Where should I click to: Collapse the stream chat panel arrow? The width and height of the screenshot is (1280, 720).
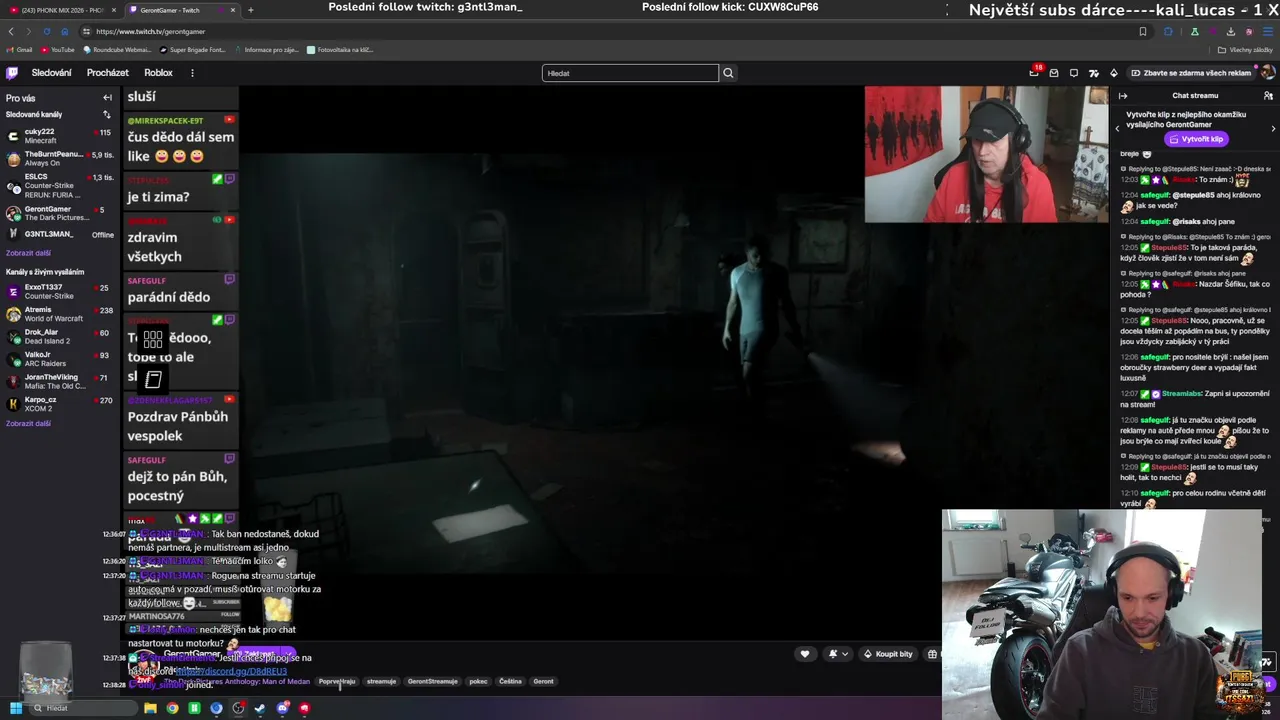(x=1123, y=96)
